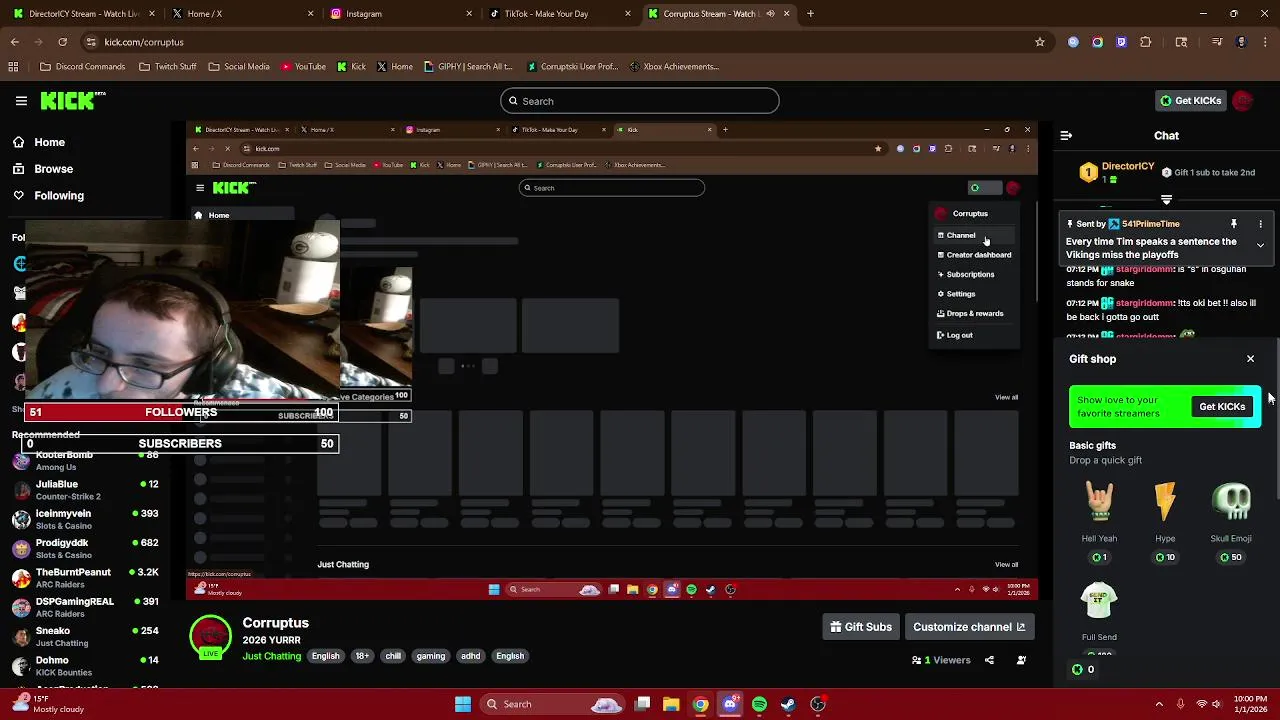1280x720 pixels.
Task: Click the chill tag
Action: point(393,656)
